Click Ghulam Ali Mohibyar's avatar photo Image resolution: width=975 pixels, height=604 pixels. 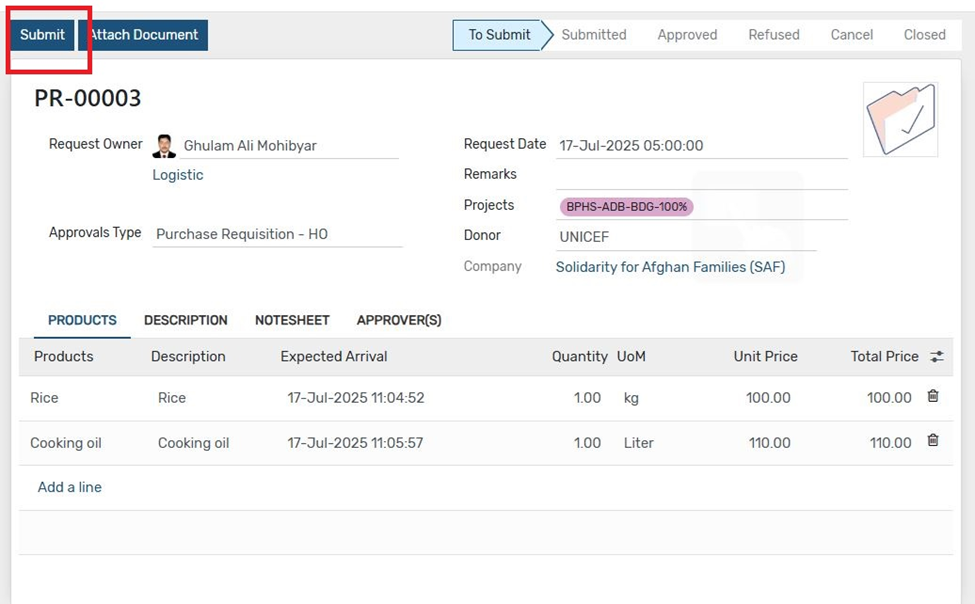tap(164, 146)
